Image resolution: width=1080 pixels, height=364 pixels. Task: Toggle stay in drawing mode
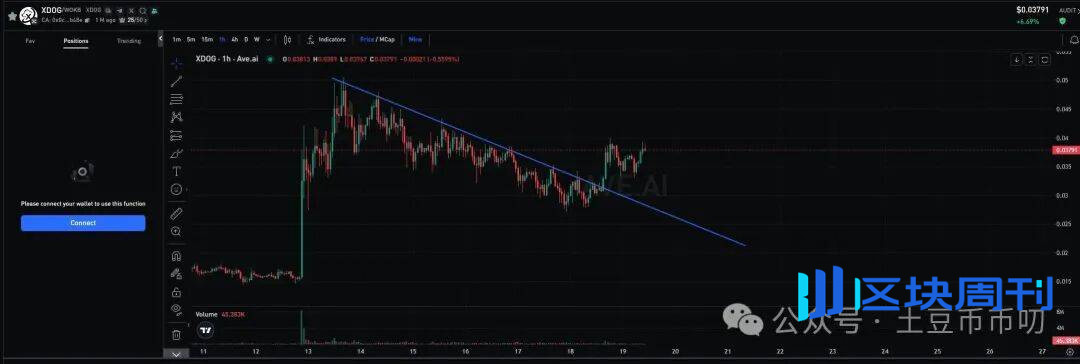tap(176, 274)
